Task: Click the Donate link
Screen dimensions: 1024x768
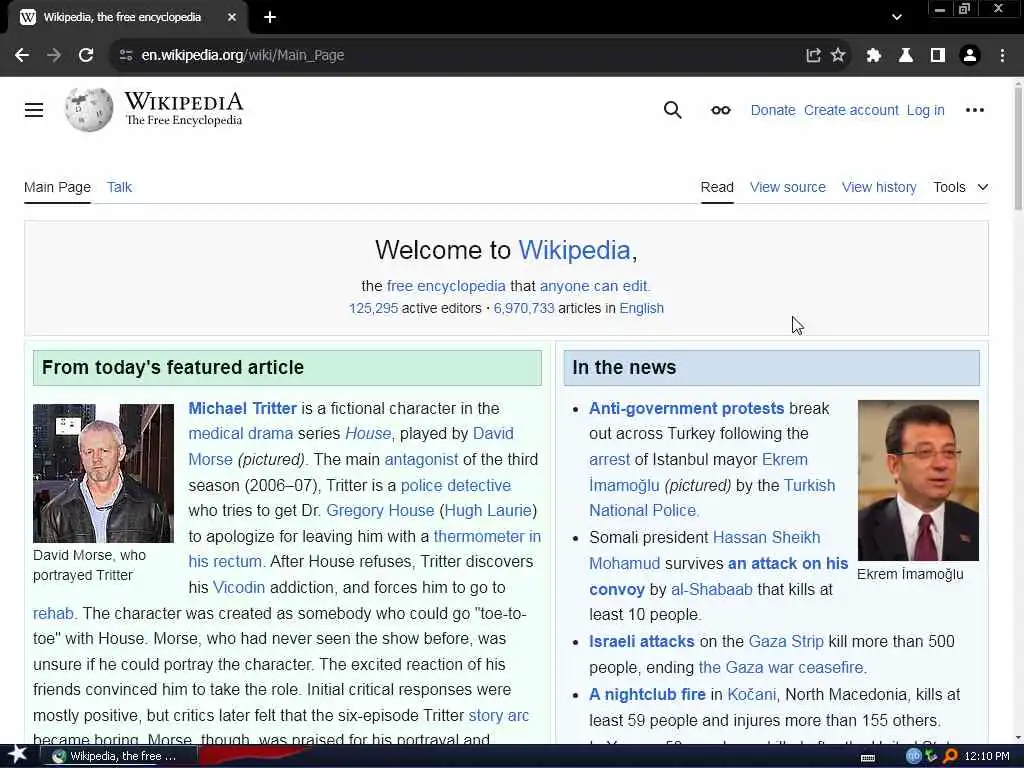Action: (x=773, y=110)
